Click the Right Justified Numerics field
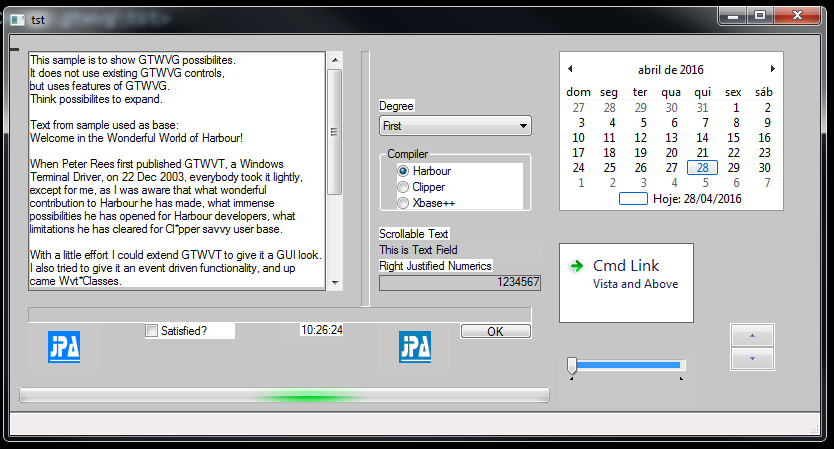Viewport: 834px width, 449px height. (460, 283)
